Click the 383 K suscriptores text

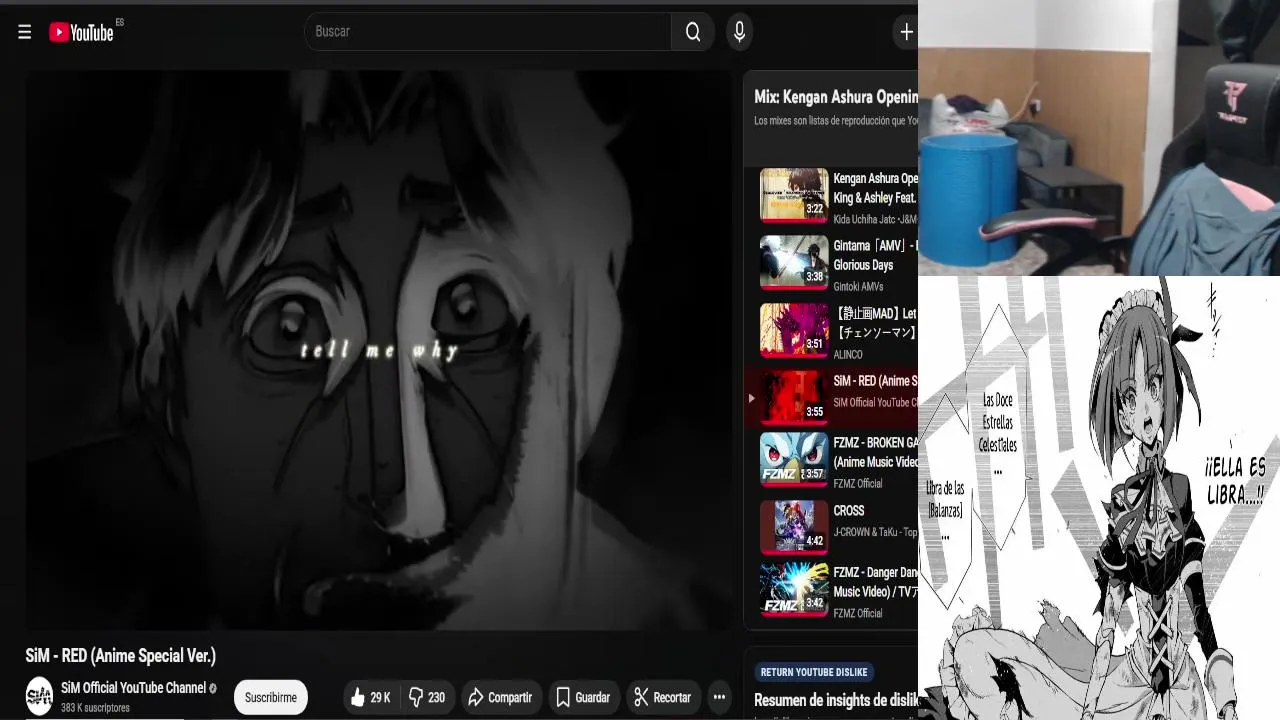pyautogui.click(x=95, y=708)
